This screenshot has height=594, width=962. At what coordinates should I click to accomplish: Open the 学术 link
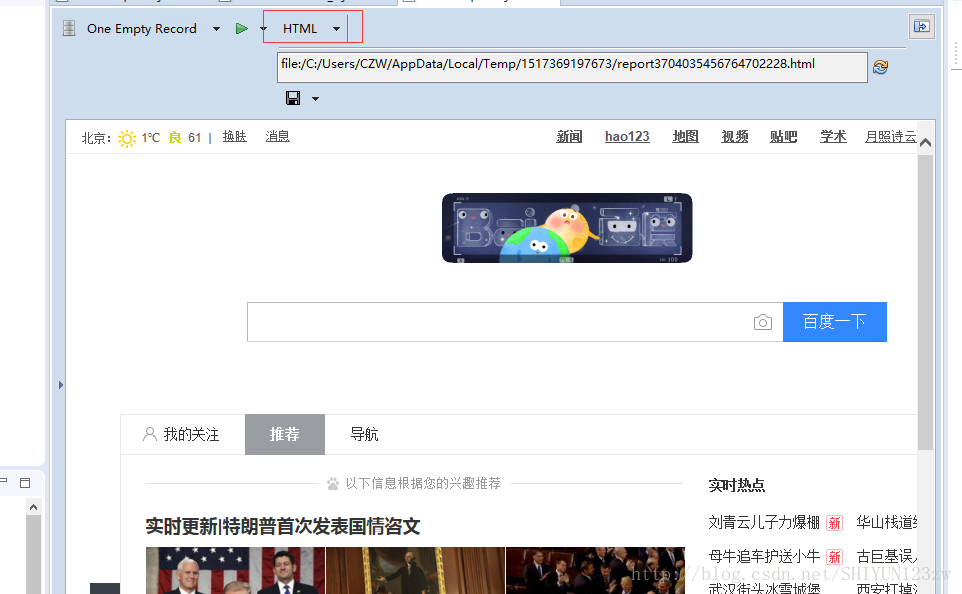[x=833, y=137]
